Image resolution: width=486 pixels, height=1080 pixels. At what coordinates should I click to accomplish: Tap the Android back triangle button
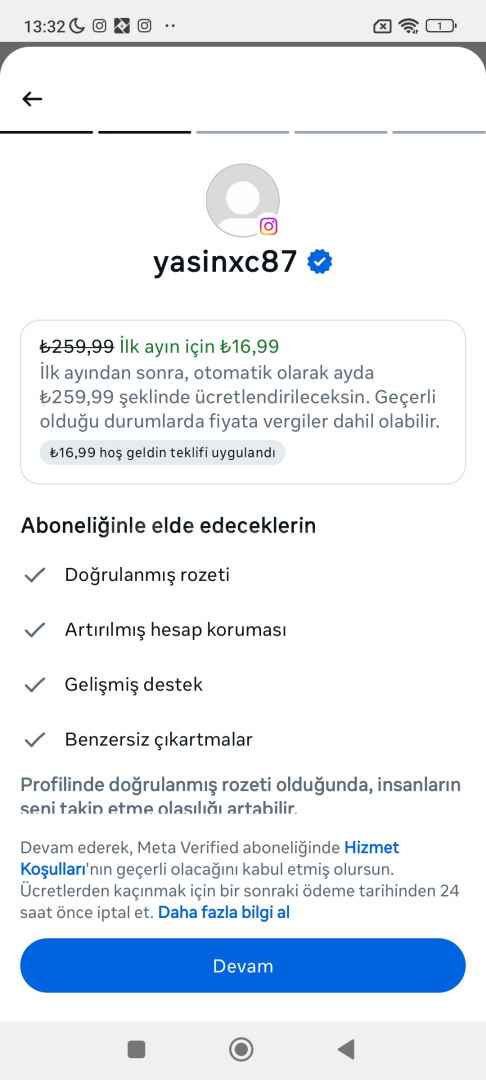click(x=346, y=1050)
